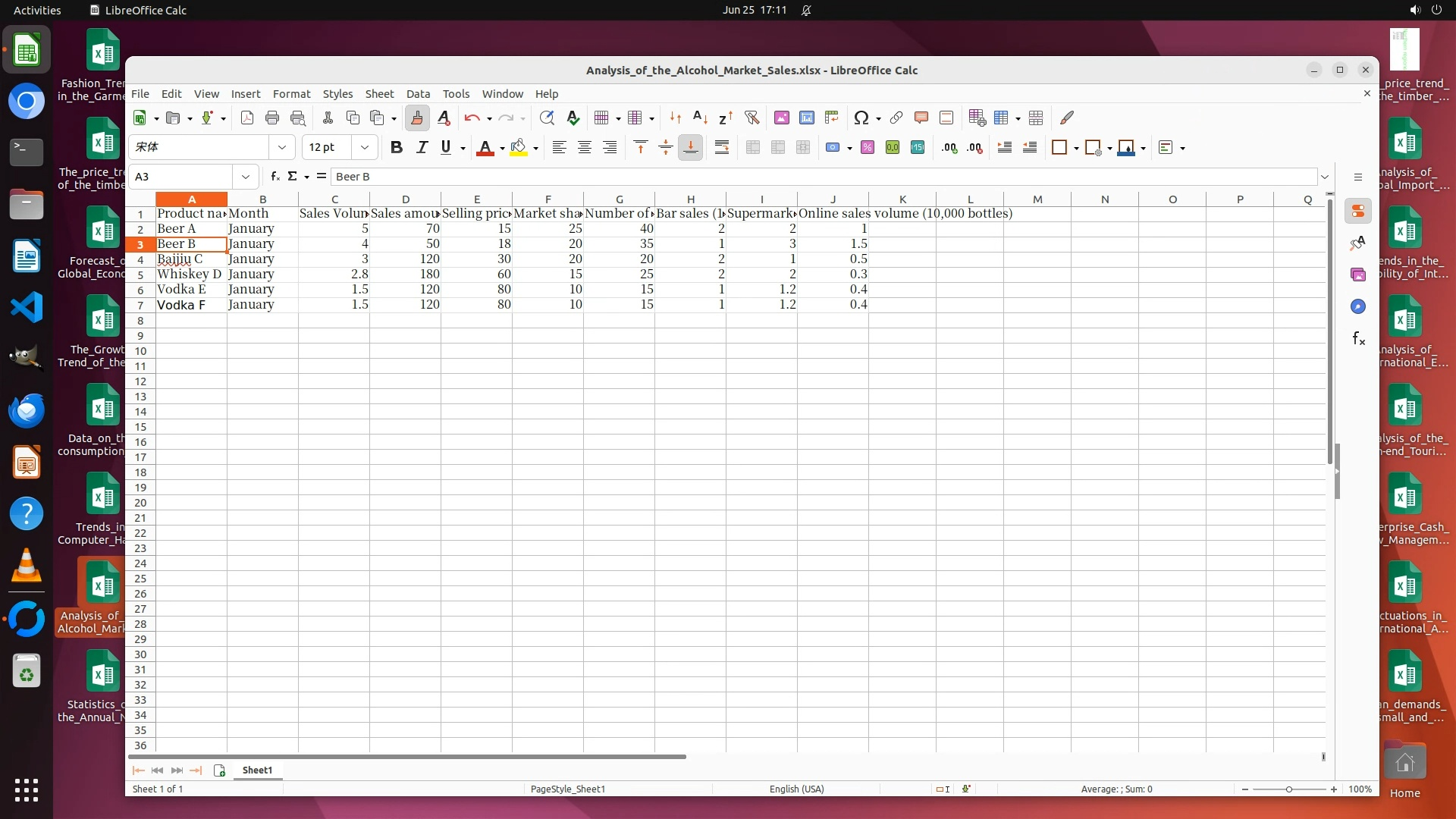Screen dimensions: 1456x819
Task: Open the Format menu
Action: (291, 93)
